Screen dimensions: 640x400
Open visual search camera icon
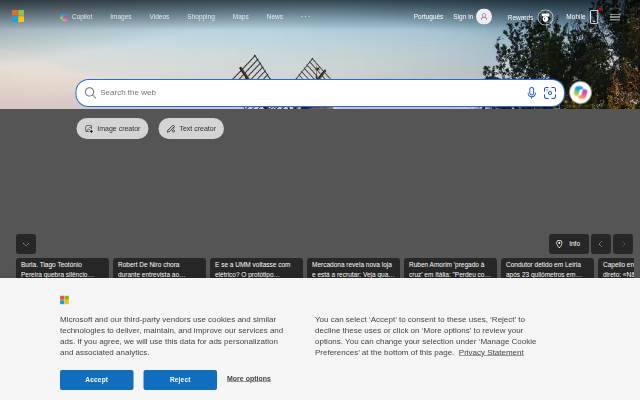(550, 93)
